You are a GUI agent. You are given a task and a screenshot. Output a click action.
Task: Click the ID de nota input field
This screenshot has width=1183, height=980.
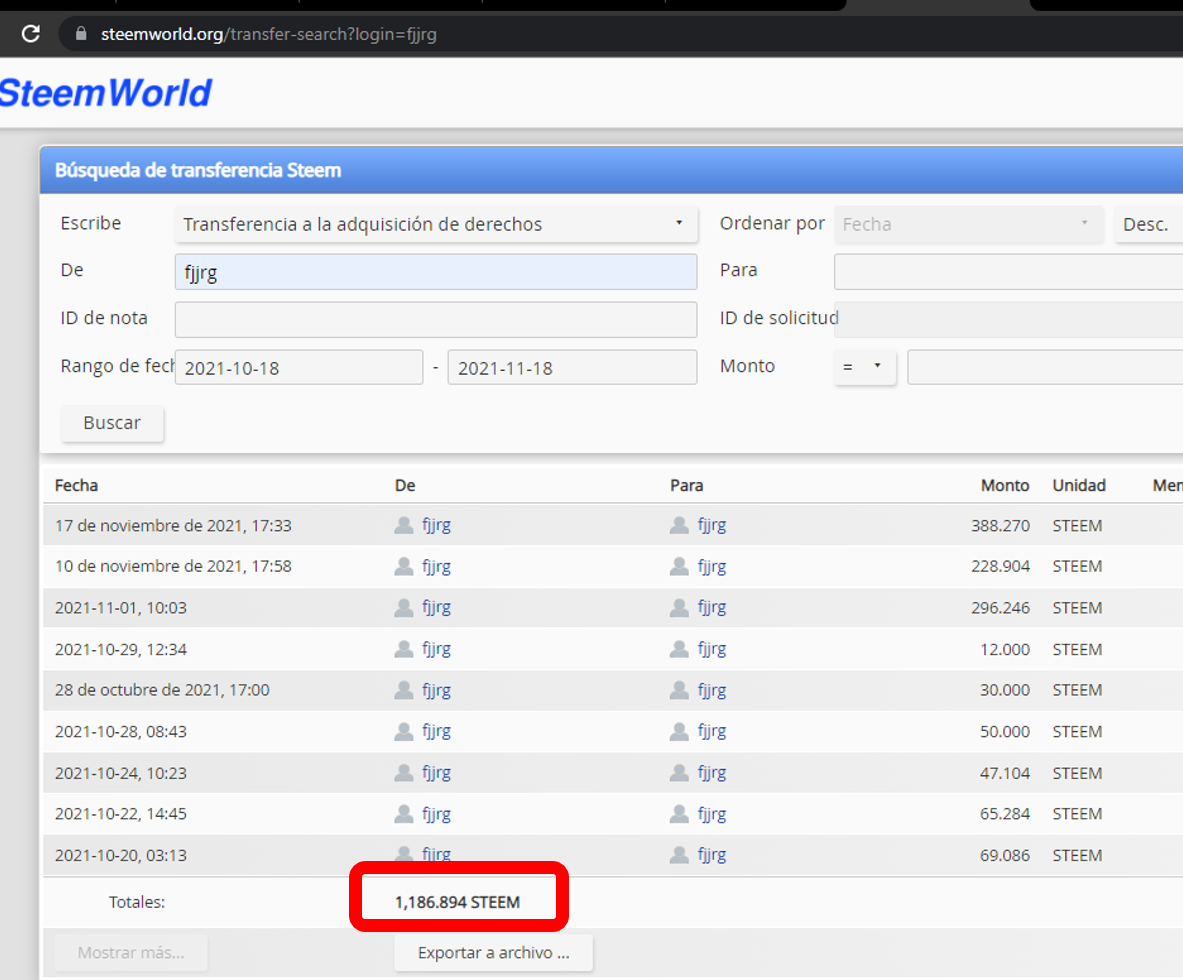coord(436,320)
